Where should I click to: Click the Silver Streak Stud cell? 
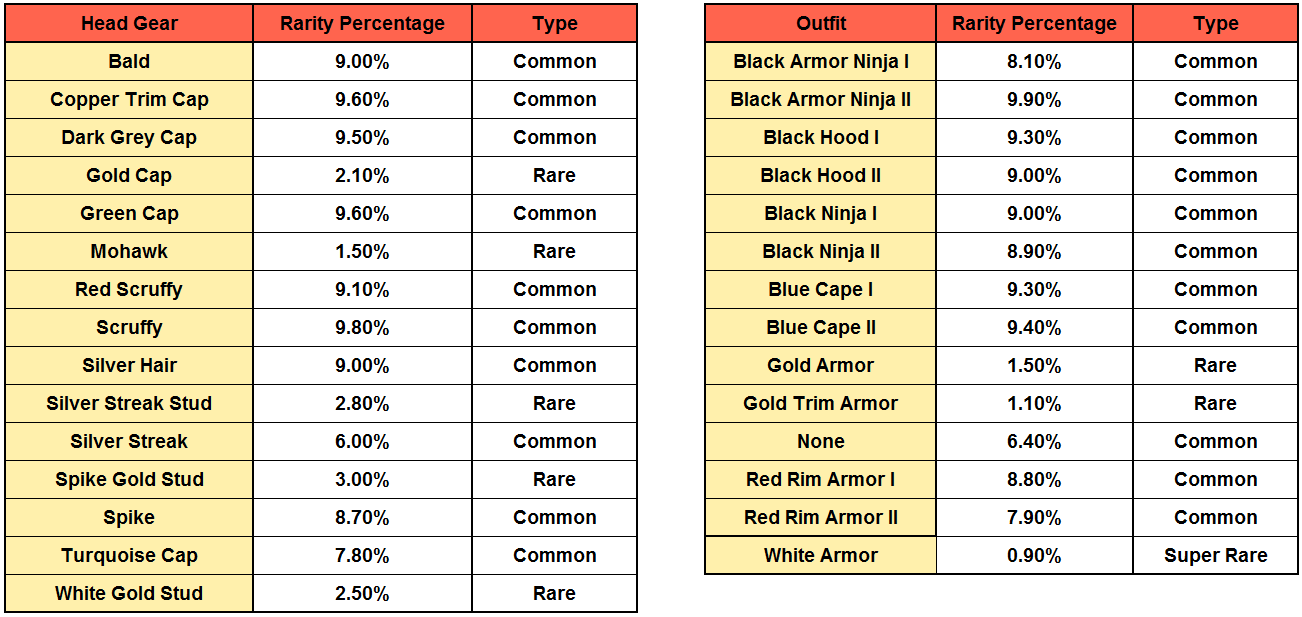[129, 403]
